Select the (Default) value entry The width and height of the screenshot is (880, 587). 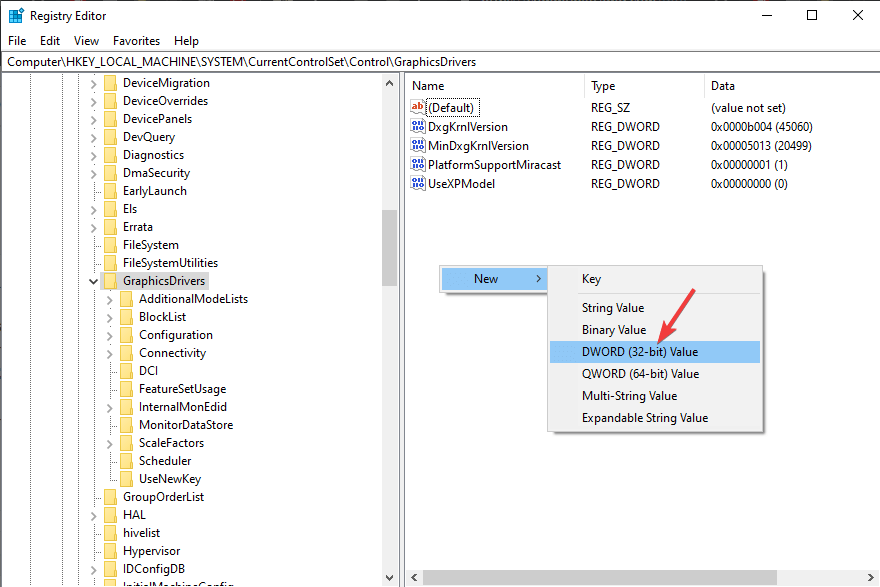pos(451,108)
